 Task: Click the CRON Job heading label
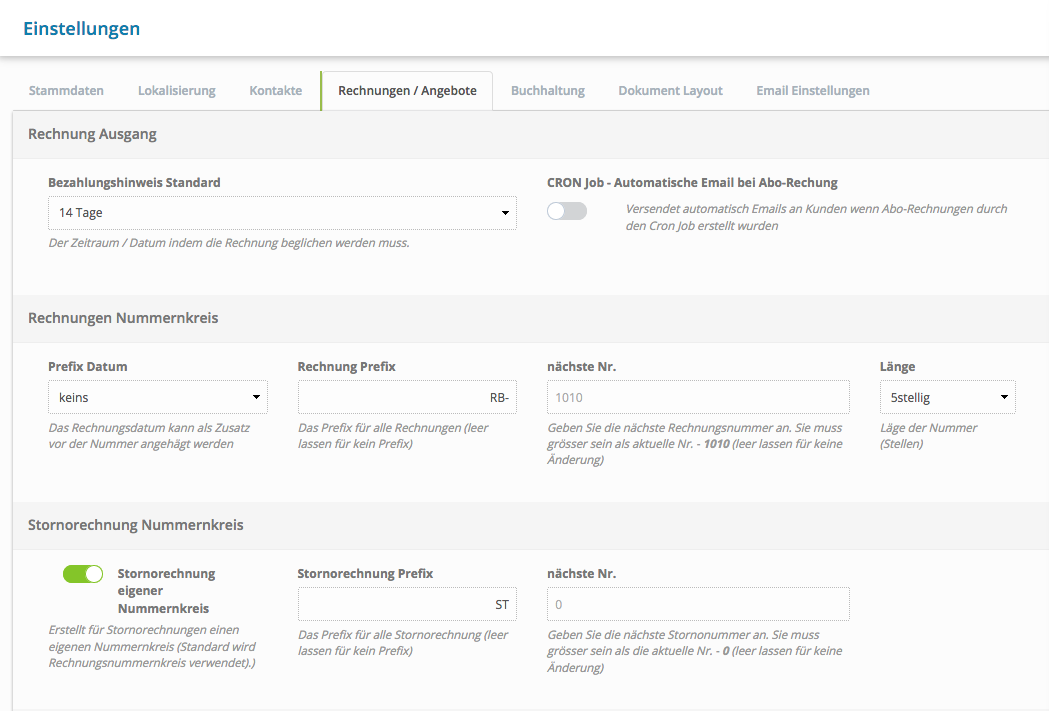692,183
